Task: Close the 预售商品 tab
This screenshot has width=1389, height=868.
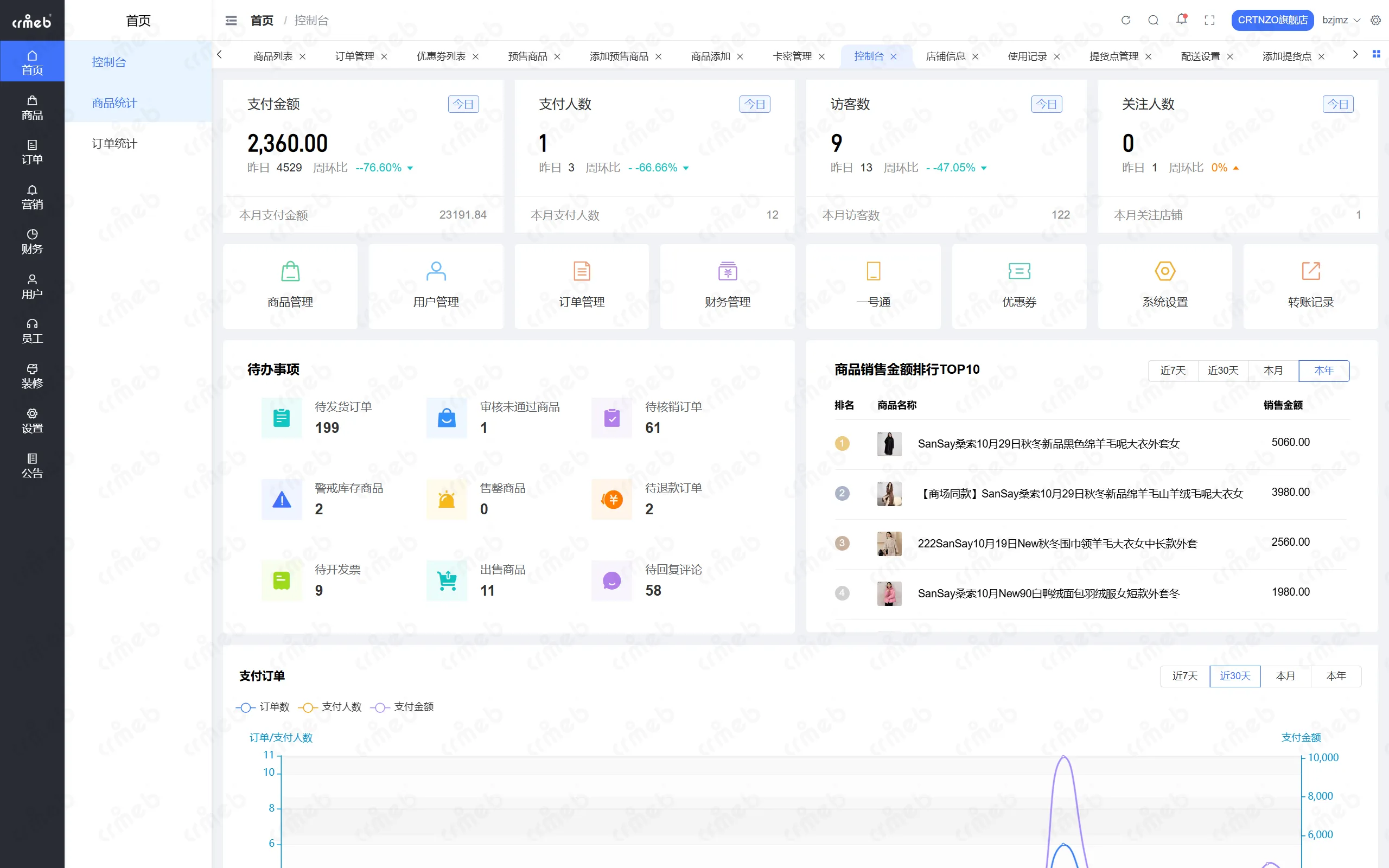Action: pos(557,56)
